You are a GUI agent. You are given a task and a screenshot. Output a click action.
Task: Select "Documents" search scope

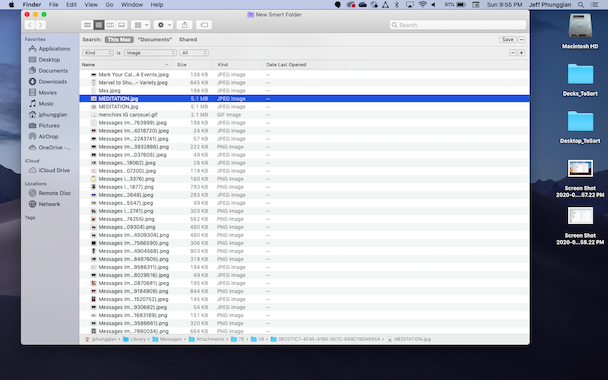tap(155, 40)
